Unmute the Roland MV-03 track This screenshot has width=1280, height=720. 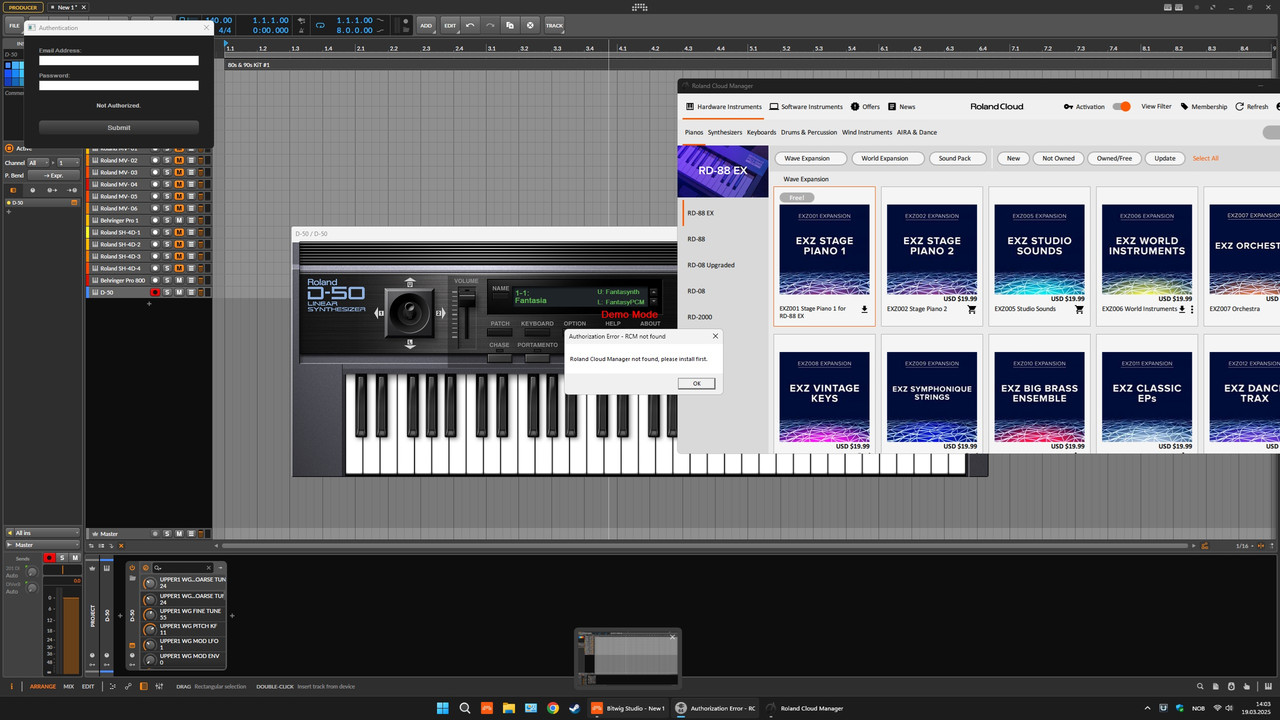pyautogui.click(x=179, y=172)
